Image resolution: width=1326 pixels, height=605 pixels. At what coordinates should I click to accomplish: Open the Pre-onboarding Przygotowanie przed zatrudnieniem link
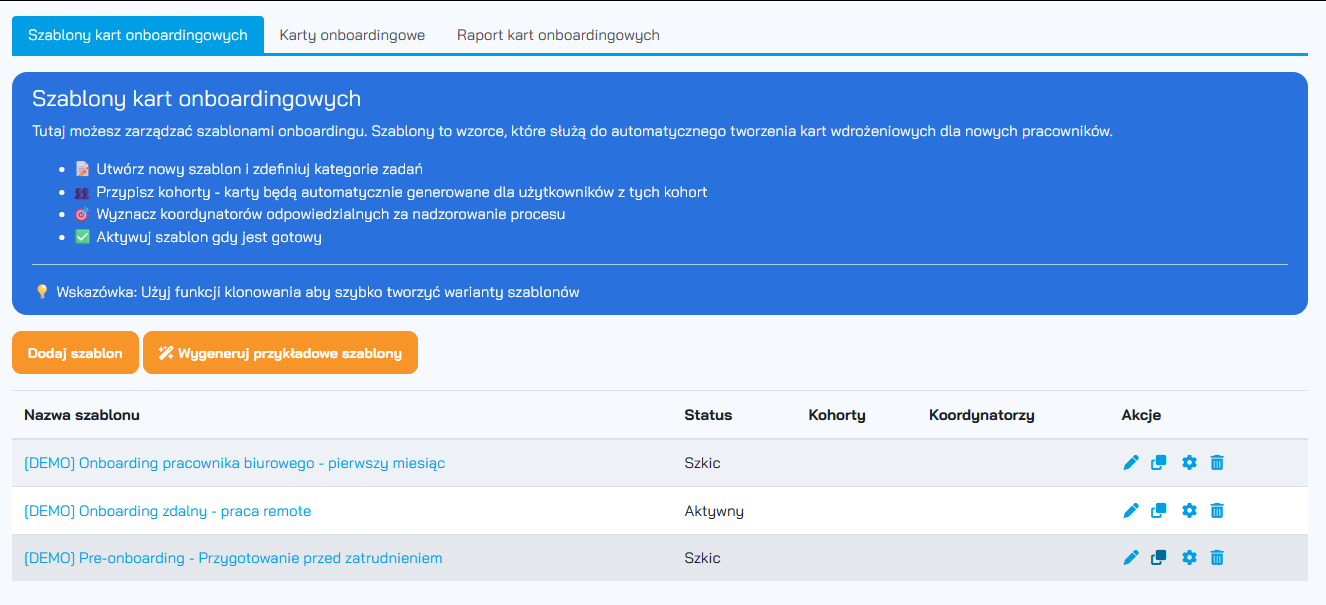pyautogui.click(x=233, y=558)
